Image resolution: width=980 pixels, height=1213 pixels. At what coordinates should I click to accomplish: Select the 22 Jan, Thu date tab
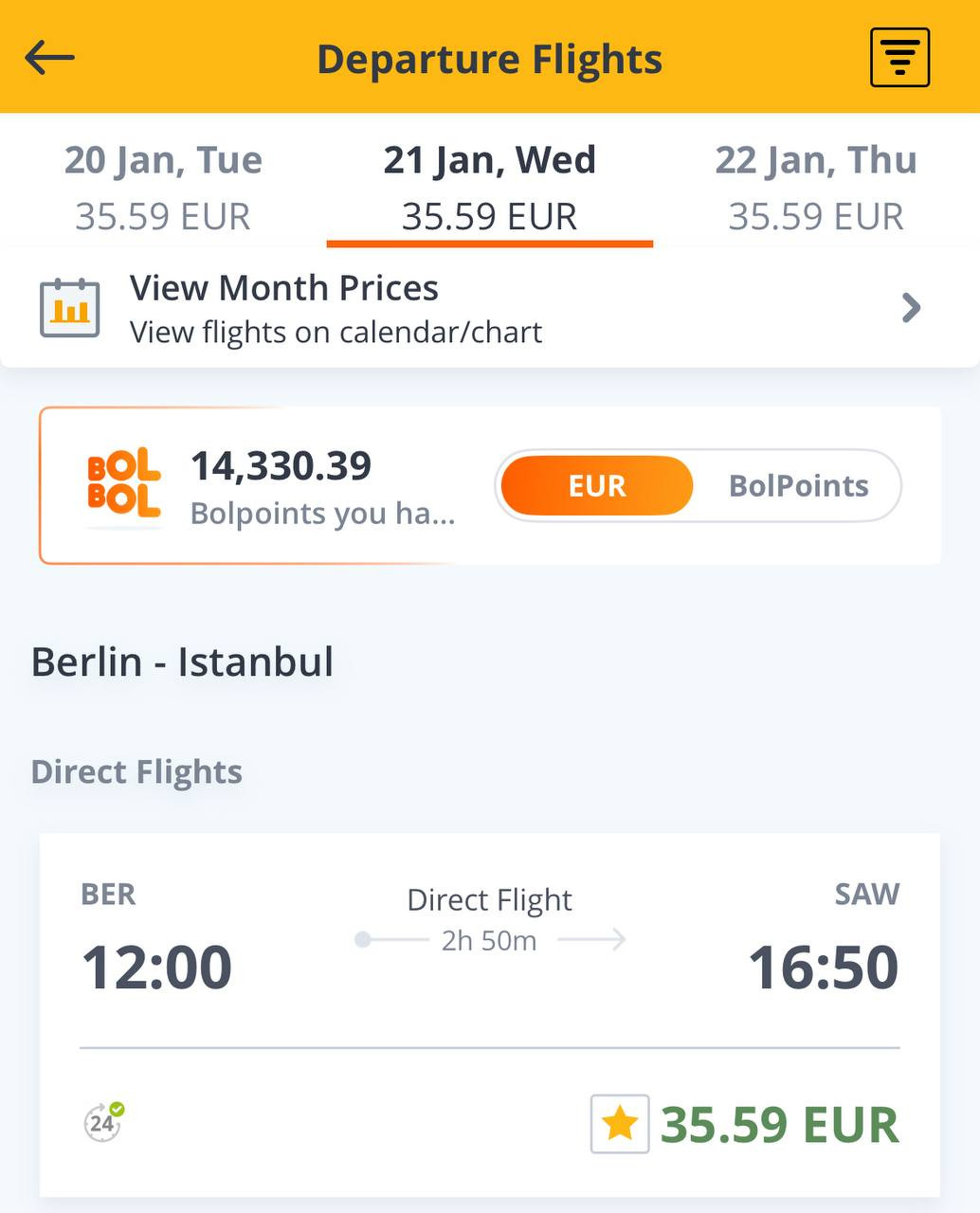[816, 187]
